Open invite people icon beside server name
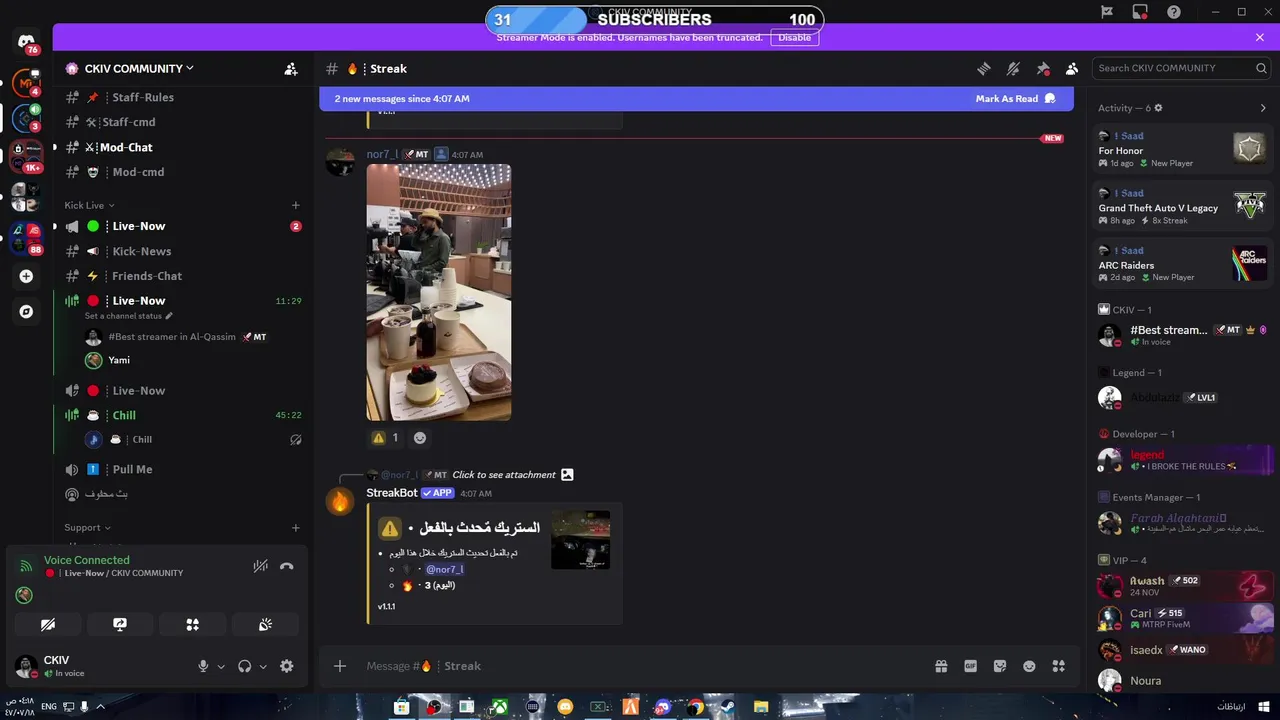The image size is (1280, 720). [291, 69]
